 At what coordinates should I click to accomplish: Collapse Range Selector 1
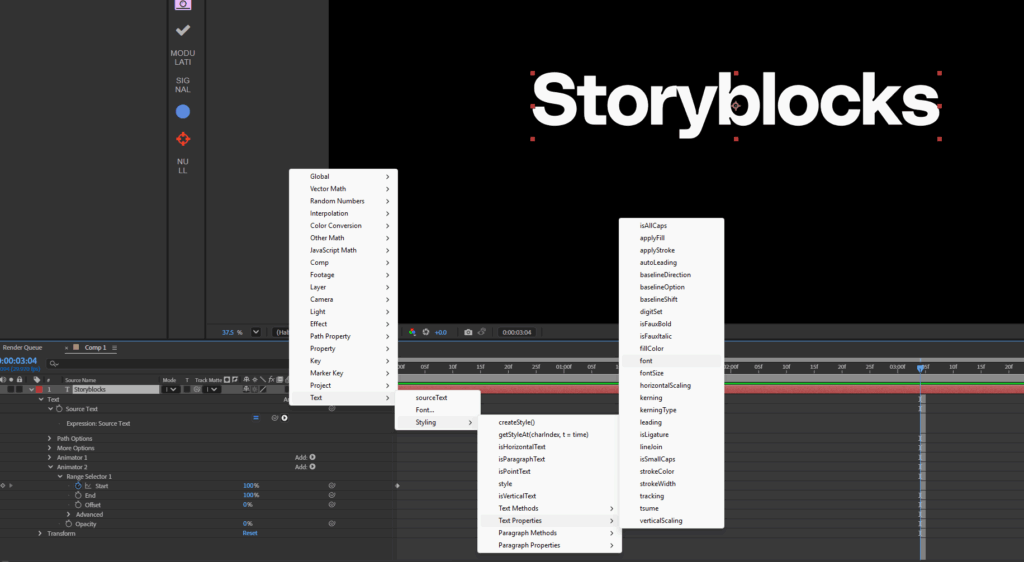point(60,476)
